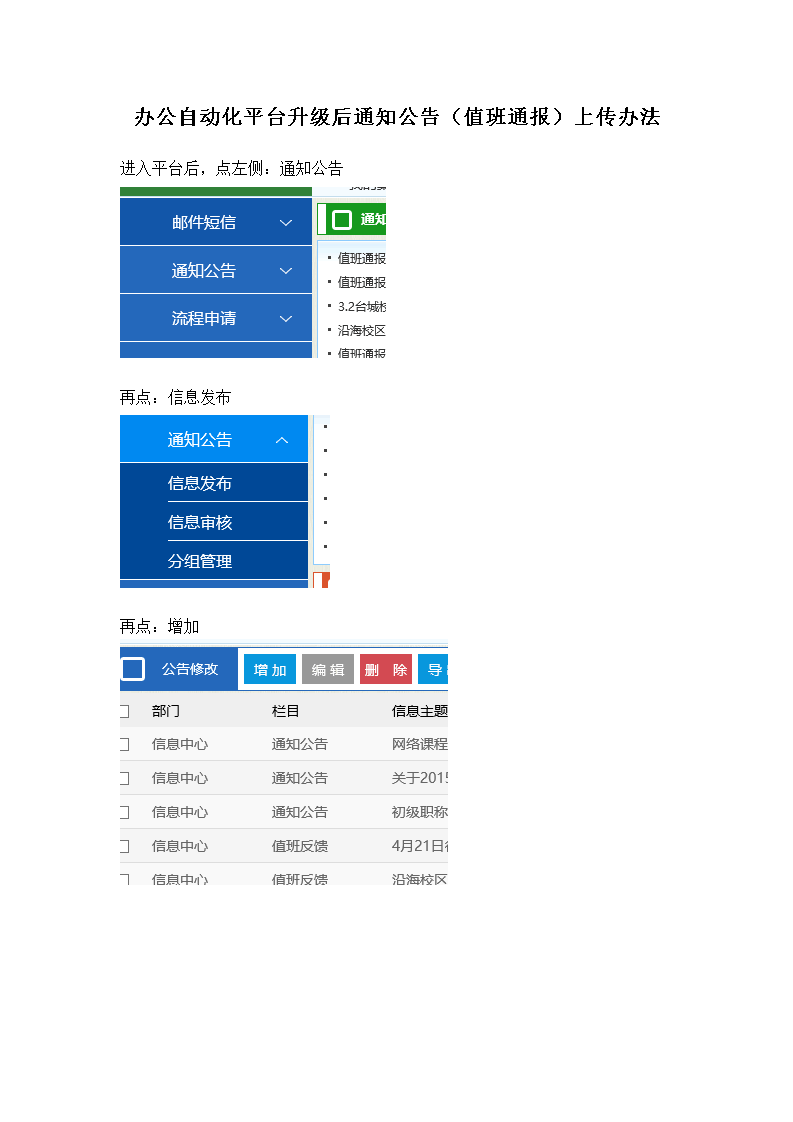Check the row with 4月21日 subject
This screenshot has height=1122, width=793.
coord(125,846)
